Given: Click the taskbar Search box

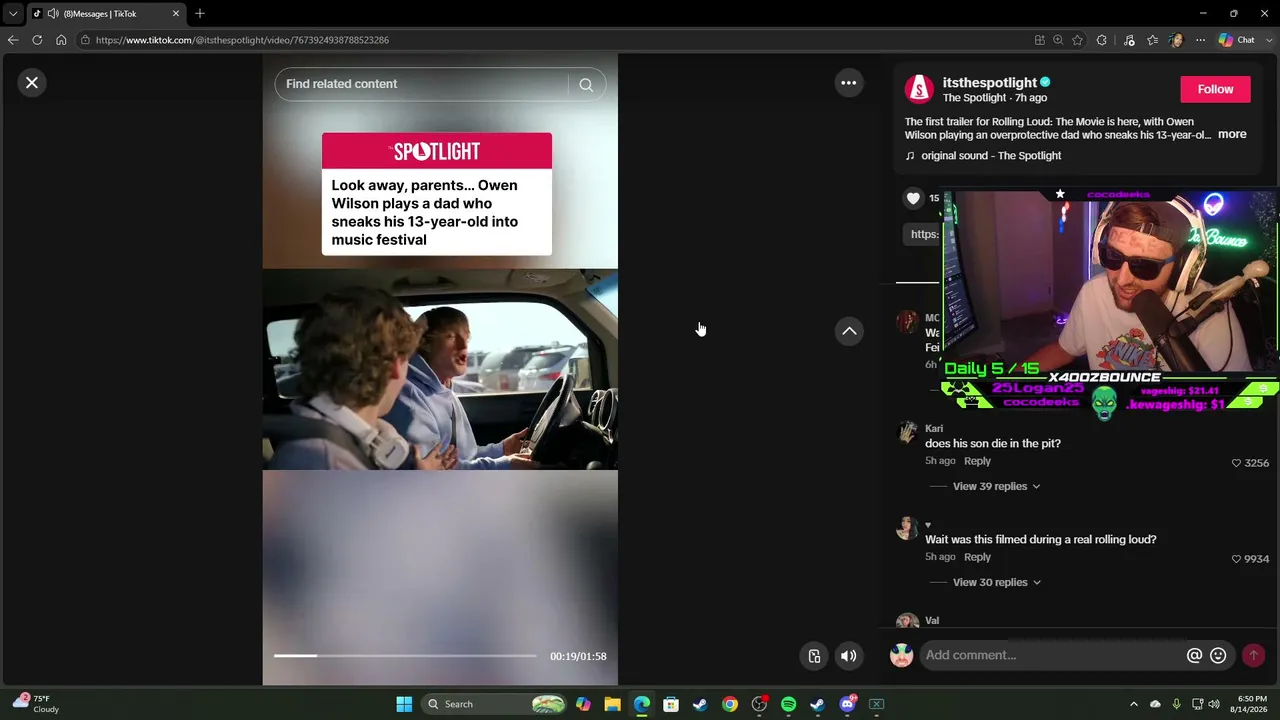Looking at the screenshot, I should (495, 704).
